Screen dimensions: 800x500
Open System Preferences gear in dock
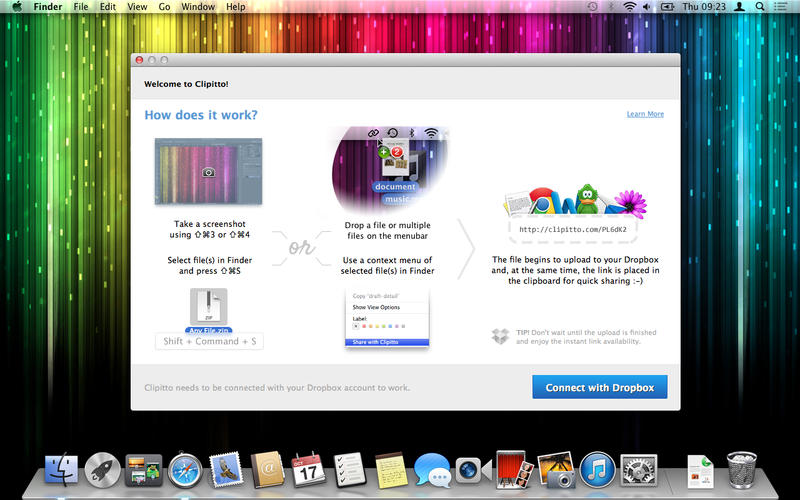click(x=638, y=469)
